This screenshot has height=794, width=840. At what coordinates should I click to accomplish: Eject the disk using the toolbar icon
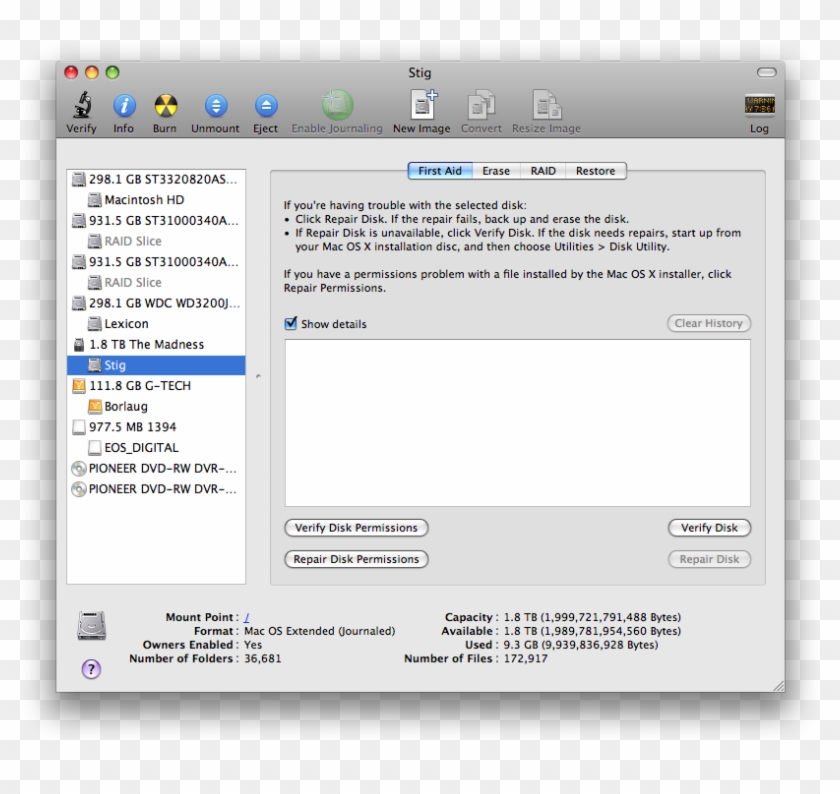coord(264,108)
